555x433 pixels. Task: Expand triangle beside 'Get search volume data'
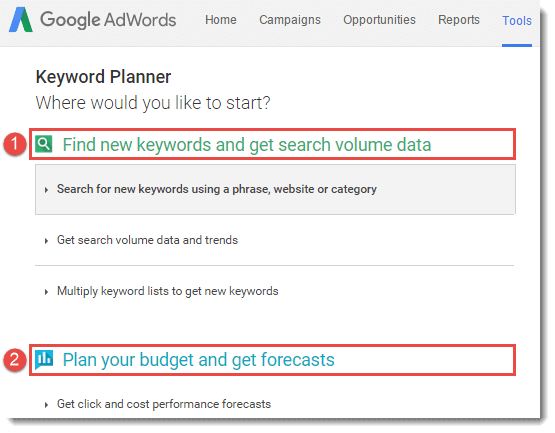(46, 241)
